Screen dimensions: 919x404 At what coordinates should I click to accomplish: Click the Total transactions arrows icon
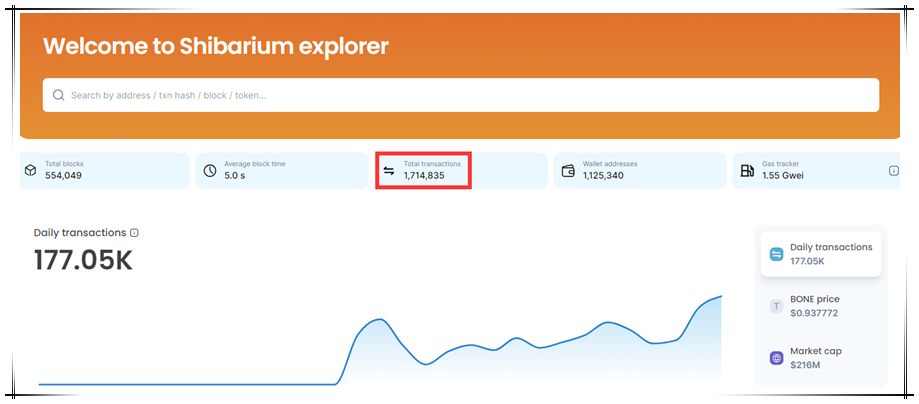pyautogui.click(x=389, y=171)
